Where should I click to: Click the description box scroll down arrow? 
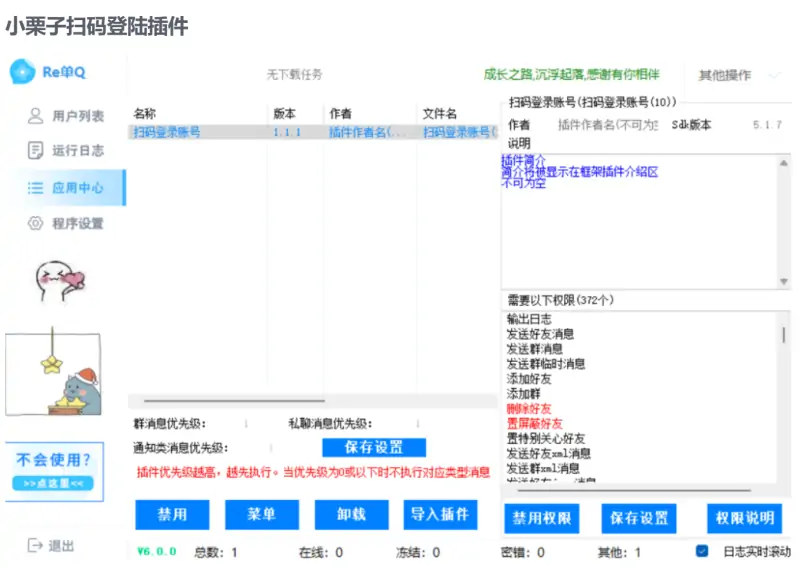(784, 281)
